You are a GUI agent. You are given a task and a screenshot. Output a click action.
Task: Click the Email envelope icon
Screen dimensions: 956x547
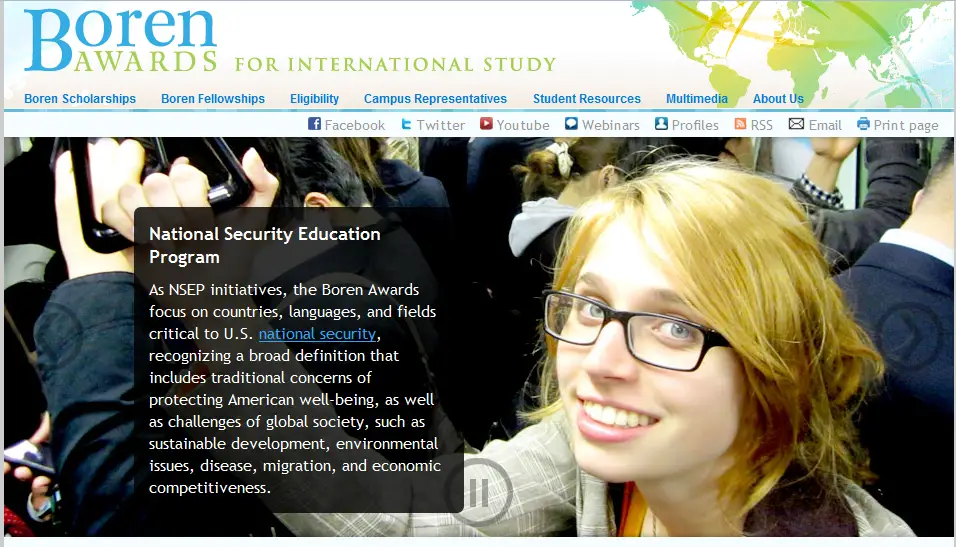(x=796, y=124)
